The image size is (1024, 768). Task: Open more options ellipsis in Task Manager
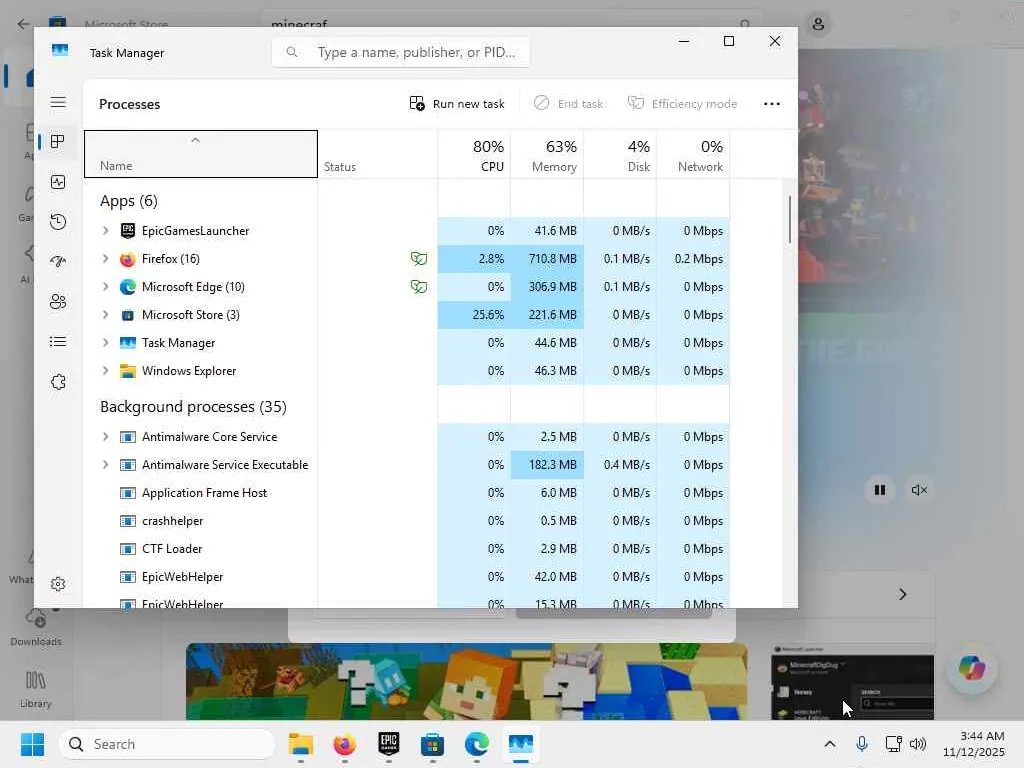coord(772,104)
